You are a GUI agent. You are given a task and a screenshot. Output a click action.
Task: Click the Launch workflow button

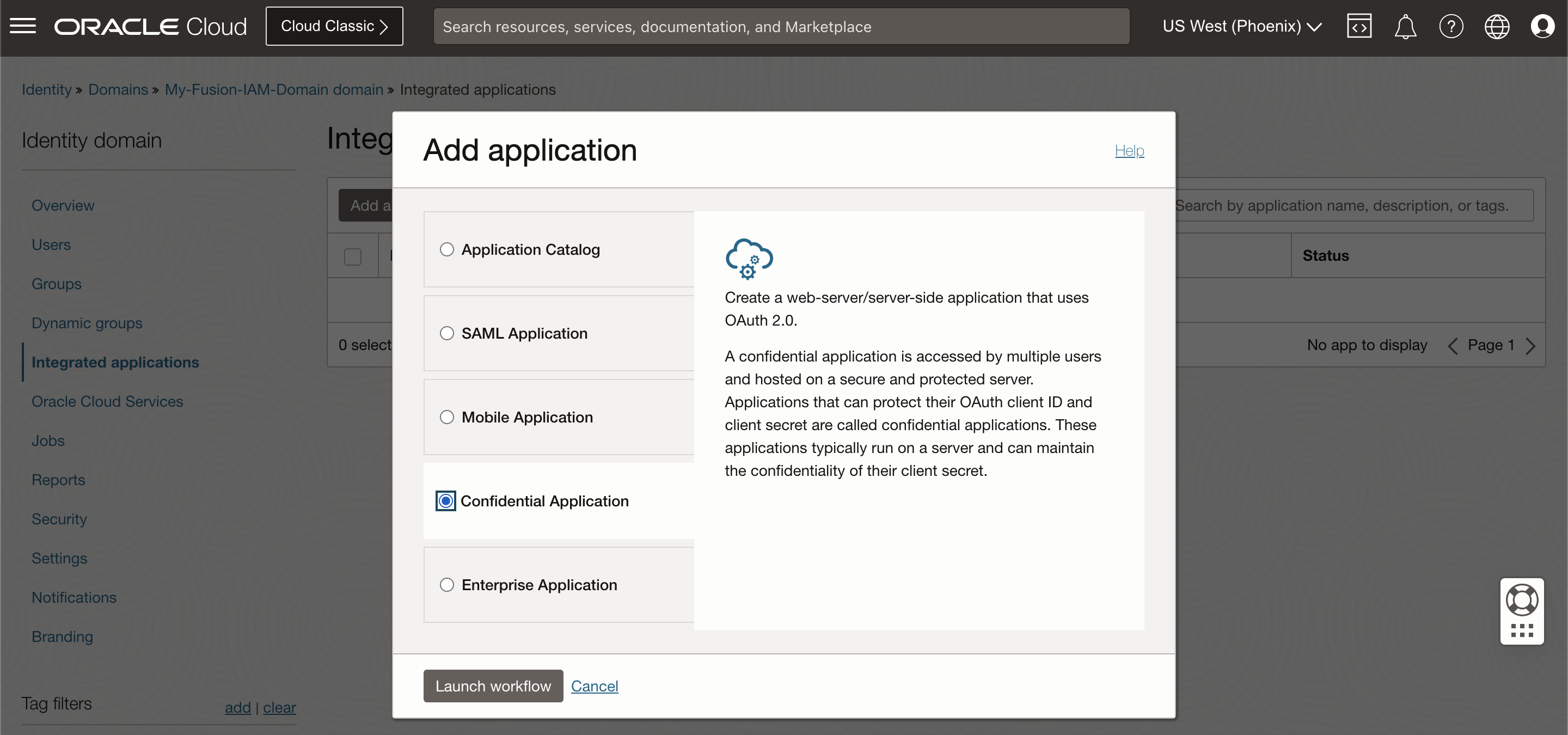(492, 685)
